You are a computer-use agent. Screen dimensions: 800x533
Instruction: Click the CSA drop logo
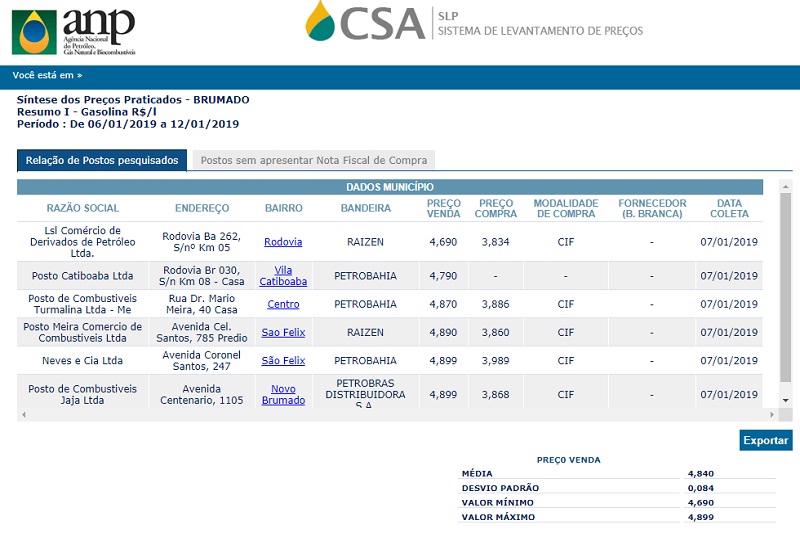[x=322, y=21]
